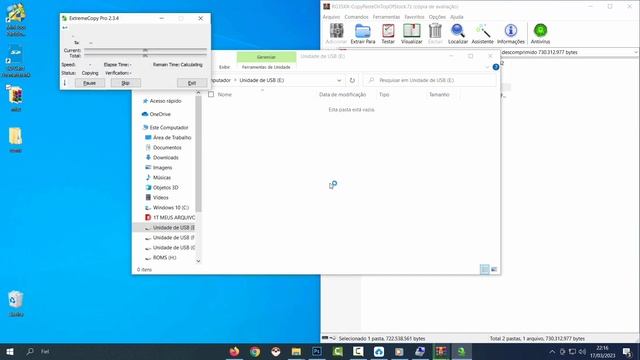The width and height of the screenshot is (640, 360).
Task: Open the WinRAR path dropdown arrow
Action: pos(636,52)
